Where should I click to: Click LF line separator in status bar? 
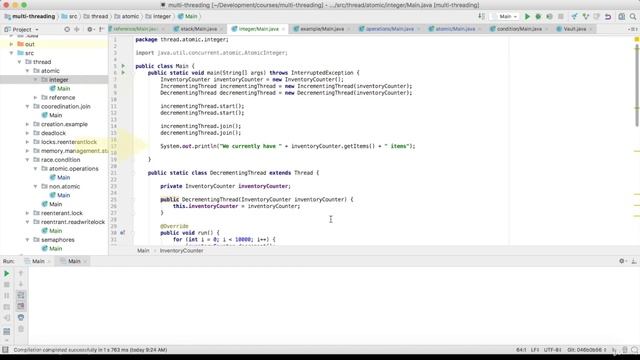click(535, 350)
